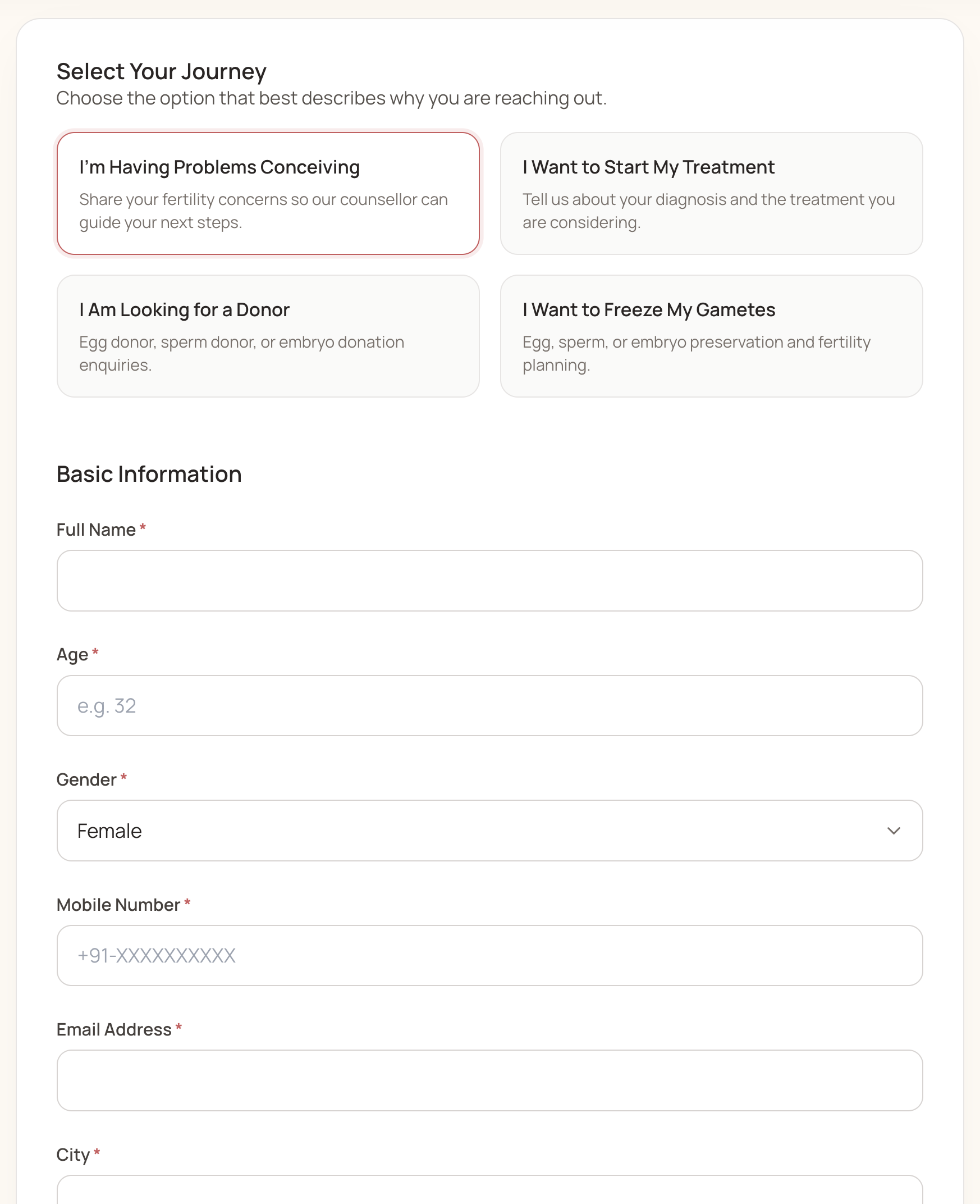980x1204 pixels.
Task: Click the City label text
Action: 73,1155
